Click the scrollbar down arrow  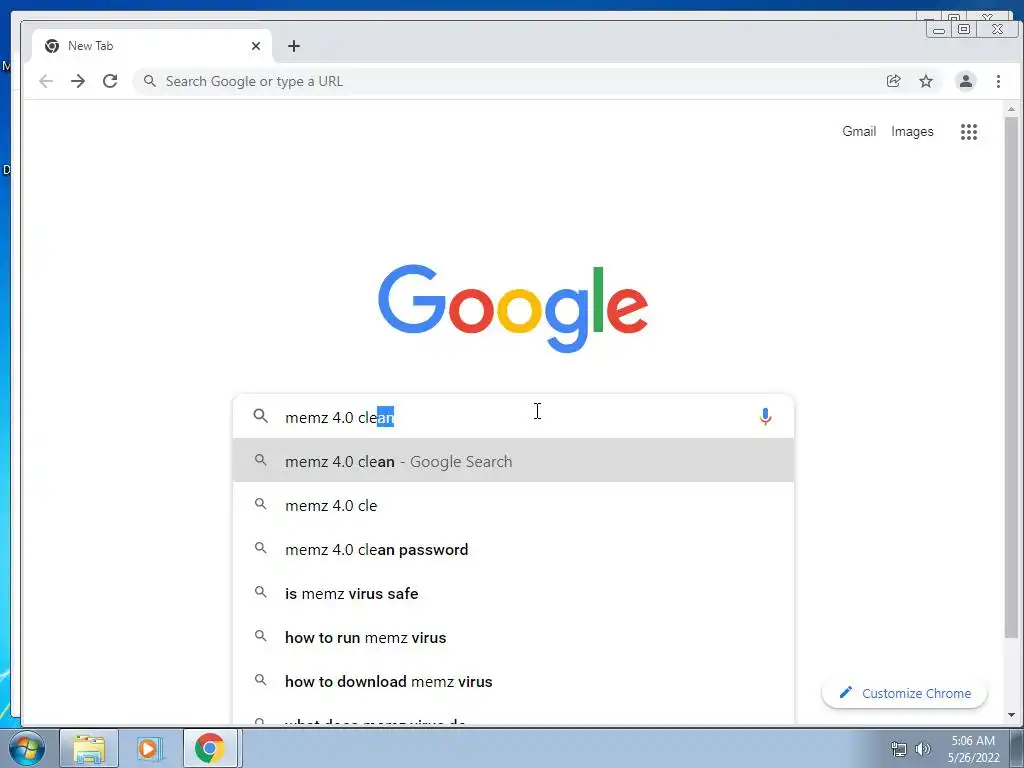coord(1011,715)
